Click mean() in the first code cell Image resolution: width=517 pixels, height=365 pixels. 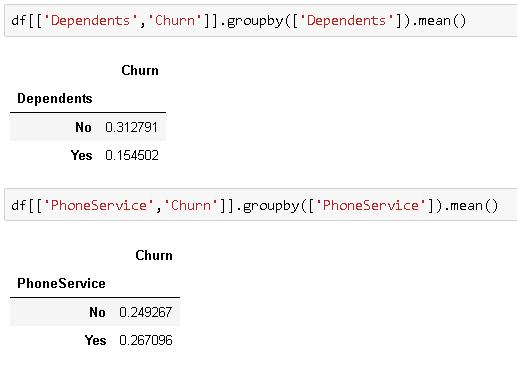click(442, 21)
